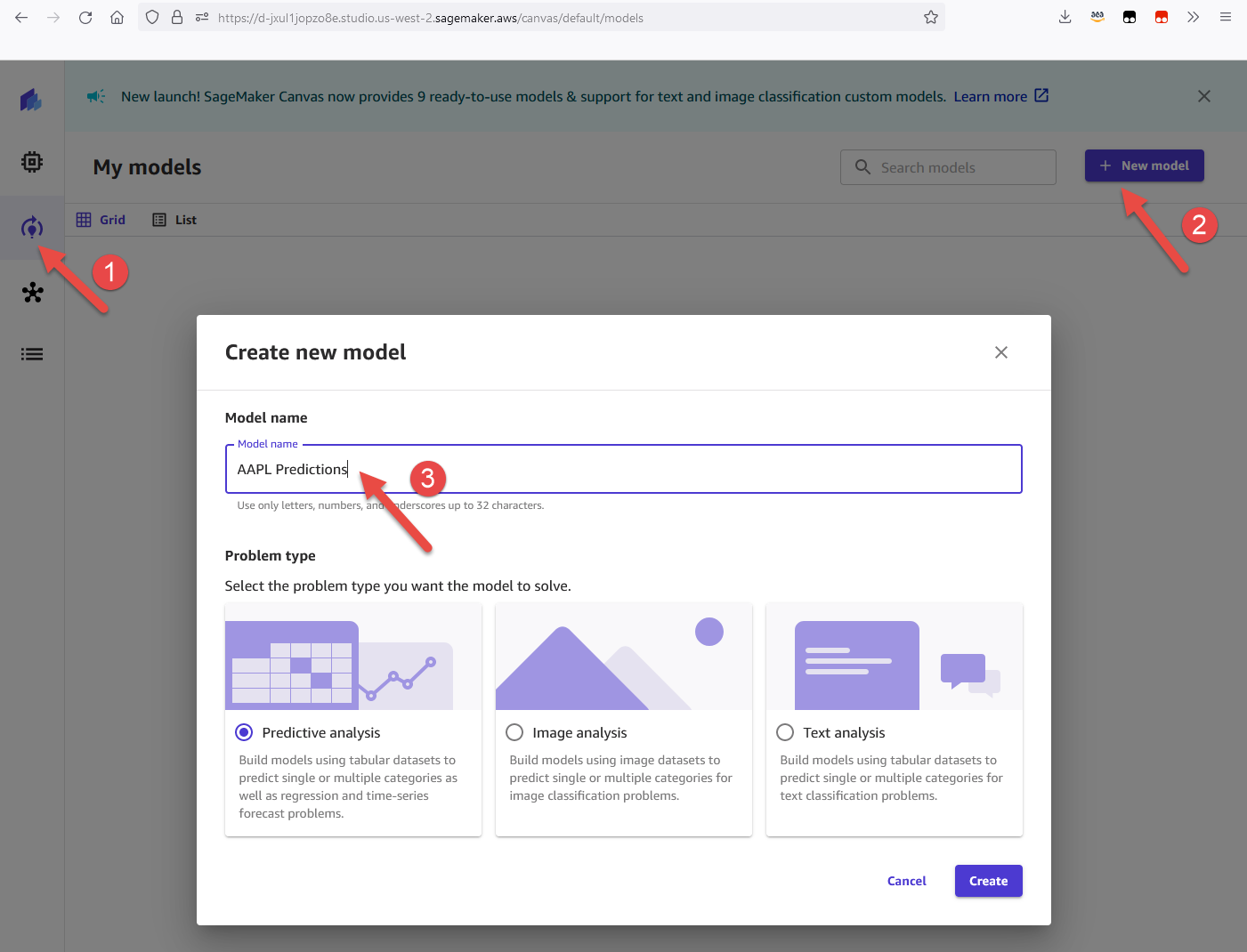Screen dimensions: 1247x952
Task: Open the browser downloads icon
Action: pyautogui.click(x=1065, y=17)
